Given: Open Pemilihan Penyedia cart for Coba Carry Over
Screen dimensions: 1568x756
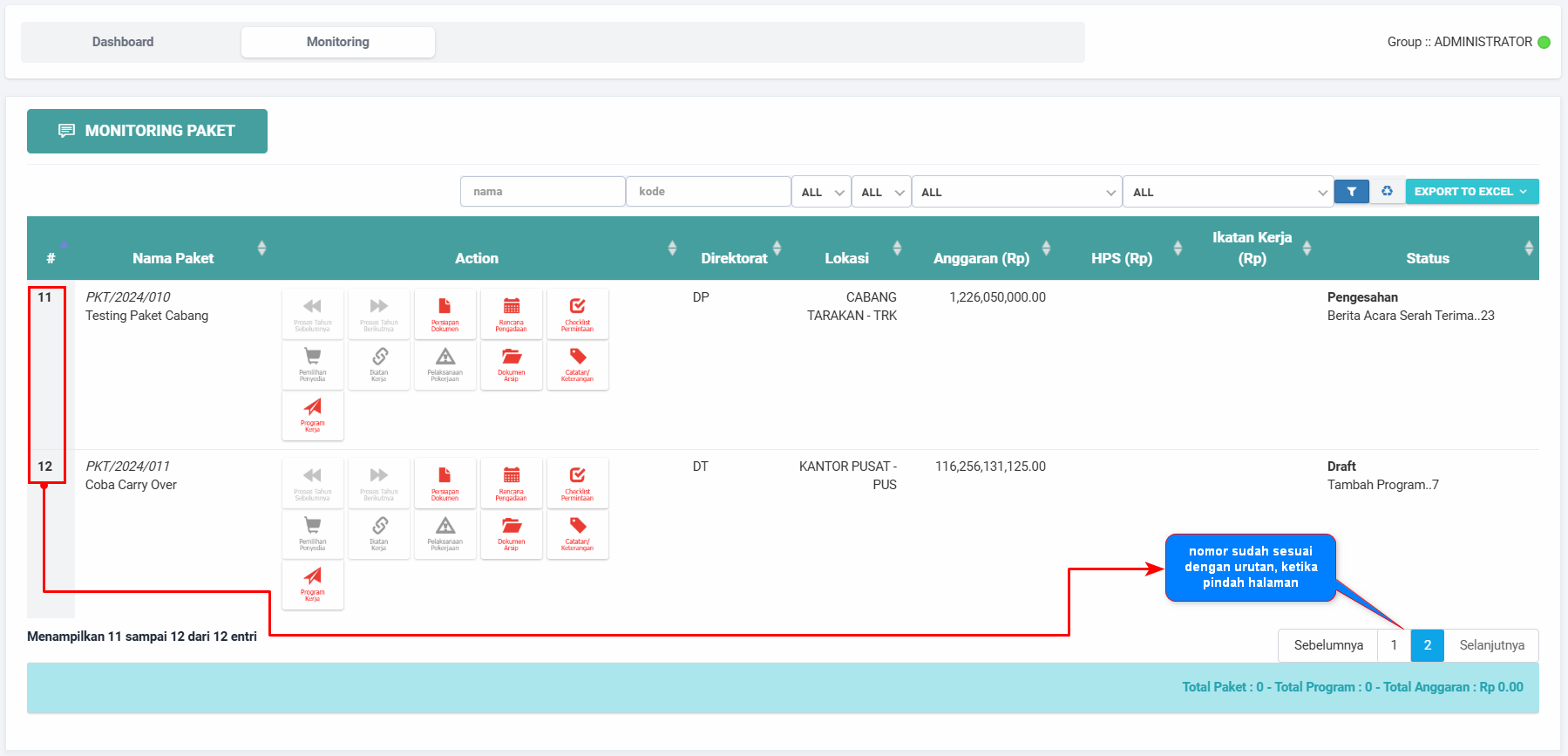Looking at the screenshot, I should (x=312, y=534).
